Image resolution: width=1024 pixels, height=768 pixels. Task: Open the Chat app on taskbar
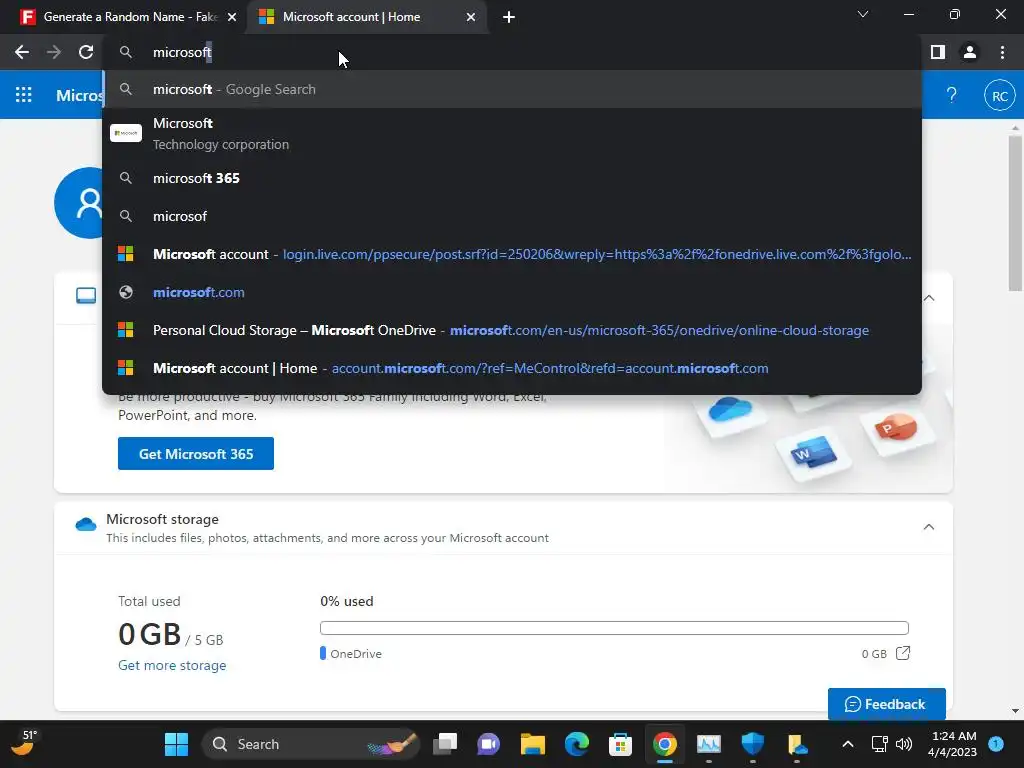pyautogui.click(x=488, y=744)
